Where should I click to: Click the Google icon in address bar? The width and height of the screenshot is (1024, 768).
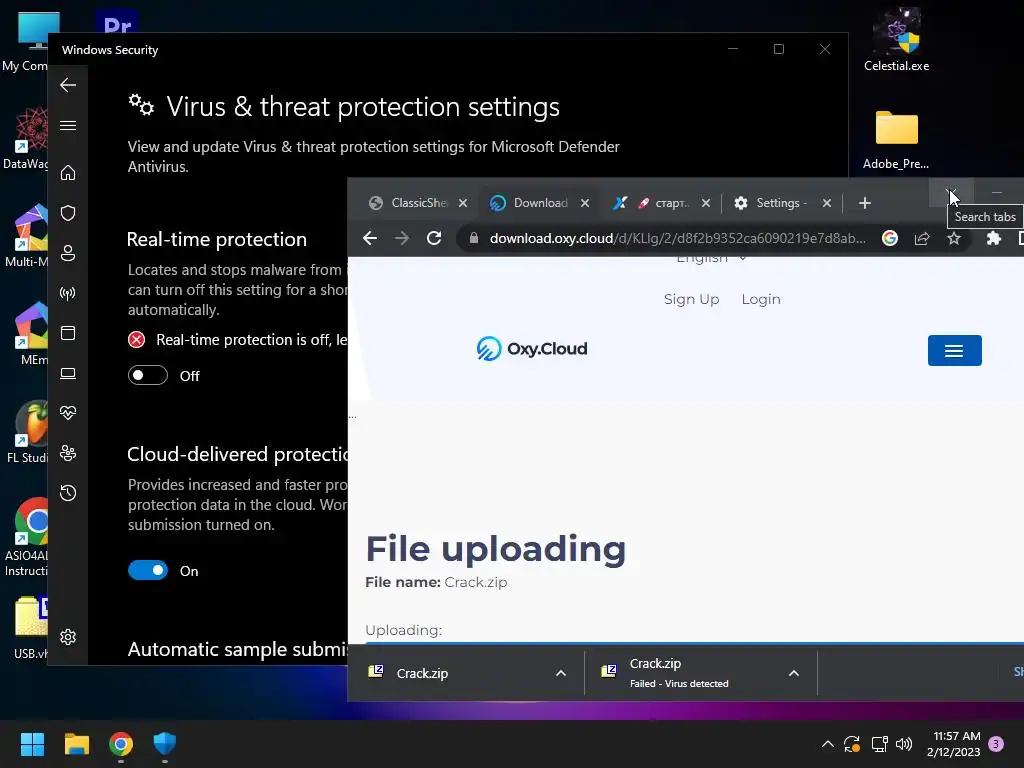click(x=889, y=238)
